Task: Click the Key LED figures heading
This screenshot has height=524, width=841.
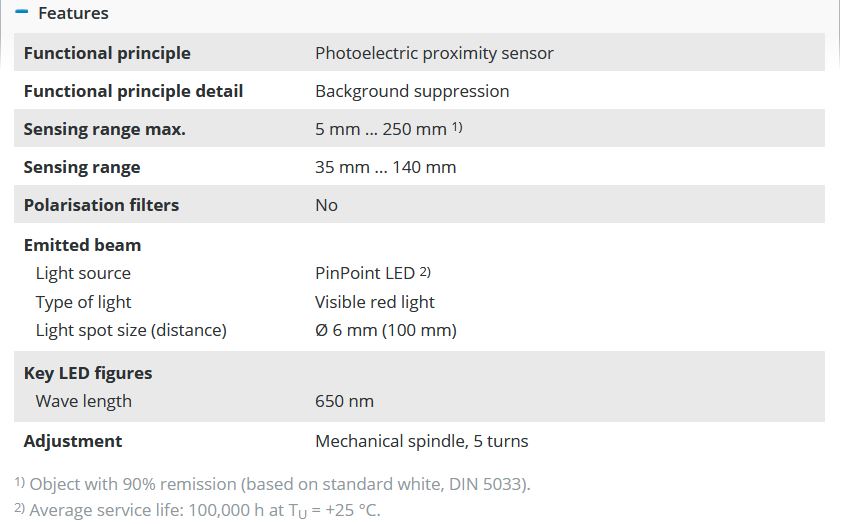Action: pos(88,373)
